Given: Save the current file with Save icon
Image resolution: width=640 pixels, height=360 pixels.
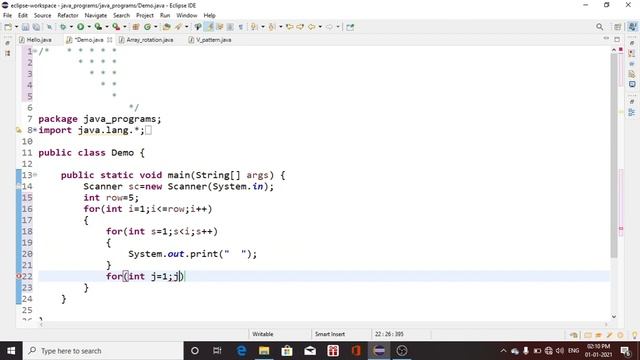Looking at the screenshot, I should [x=25, y=27].
